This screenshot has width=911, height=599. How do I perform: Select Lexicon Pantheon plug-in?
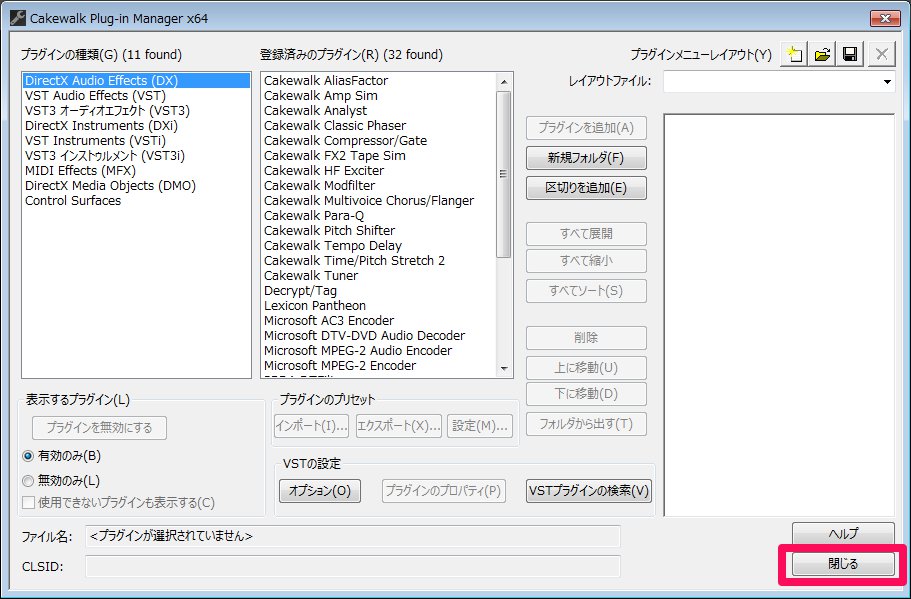coord(379,306)
